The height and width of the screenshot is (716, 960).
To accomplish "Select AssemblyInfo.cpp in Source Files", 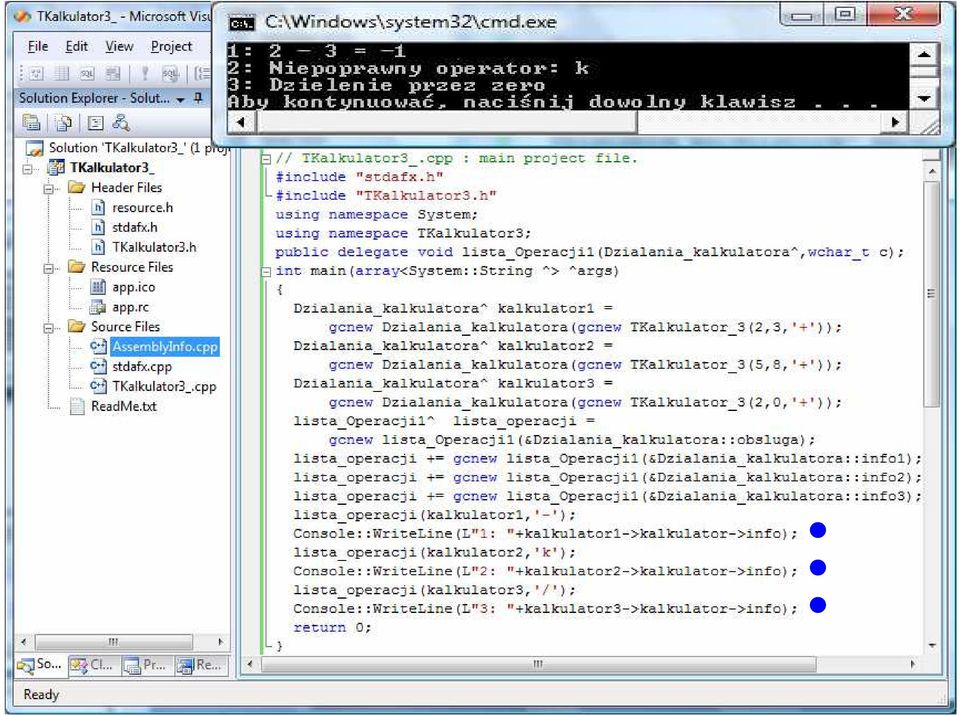I will [x=165, y=347].
